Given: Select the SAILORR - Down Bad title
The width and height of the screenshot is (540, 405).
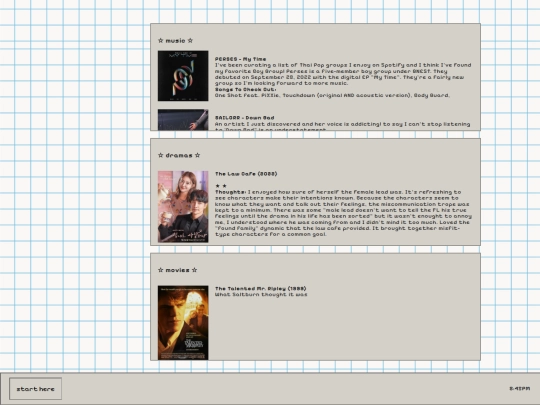Looking at the screenshot, I should click(x=245, y=118).
